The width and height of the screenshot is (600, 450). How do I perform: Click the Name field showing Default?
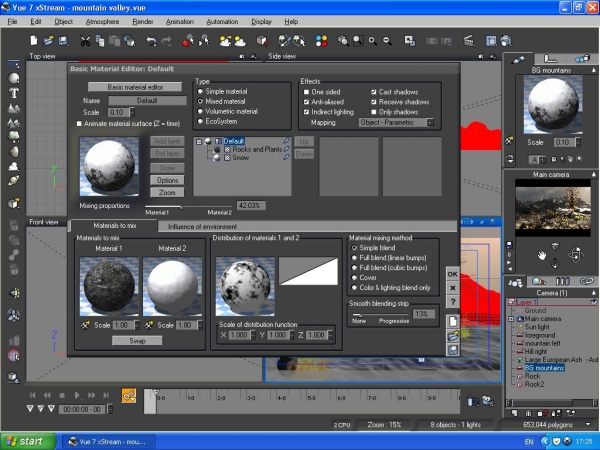147,101
